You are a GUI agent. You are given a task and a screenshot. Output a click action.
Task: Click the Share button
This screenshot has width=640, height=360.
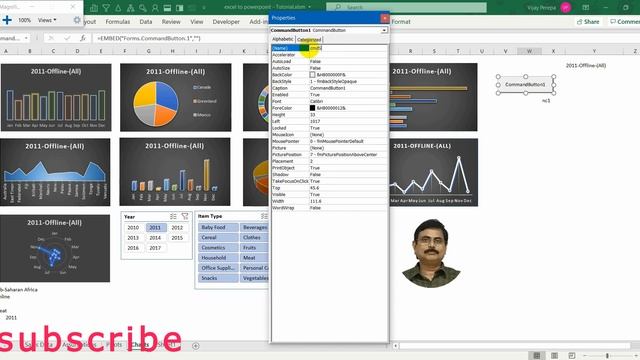point(588,22)
